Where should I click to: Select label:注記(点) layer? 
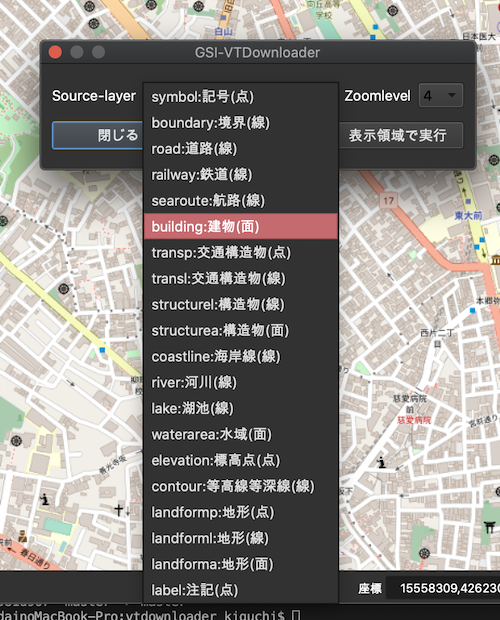241,590
